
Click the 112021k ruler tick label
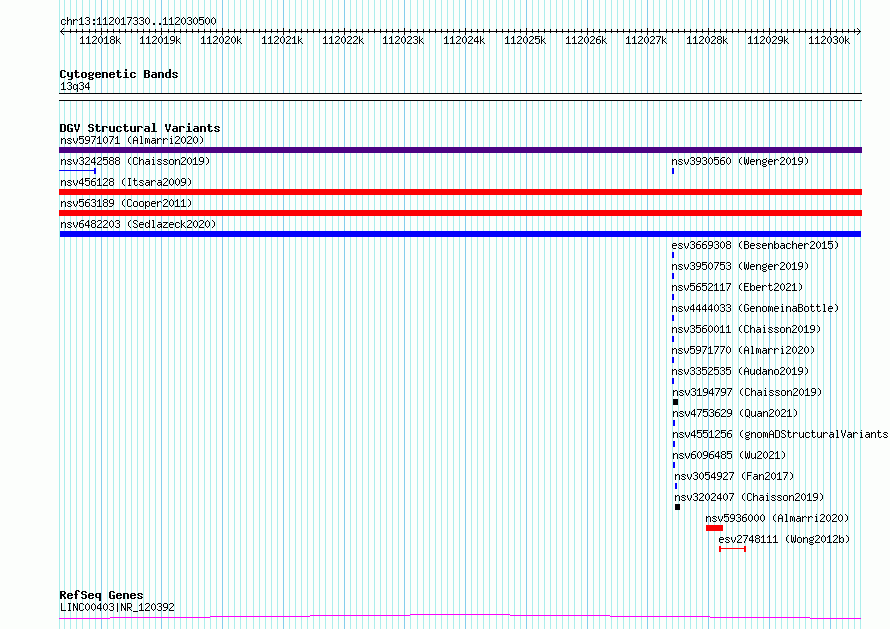pos(282,40)
